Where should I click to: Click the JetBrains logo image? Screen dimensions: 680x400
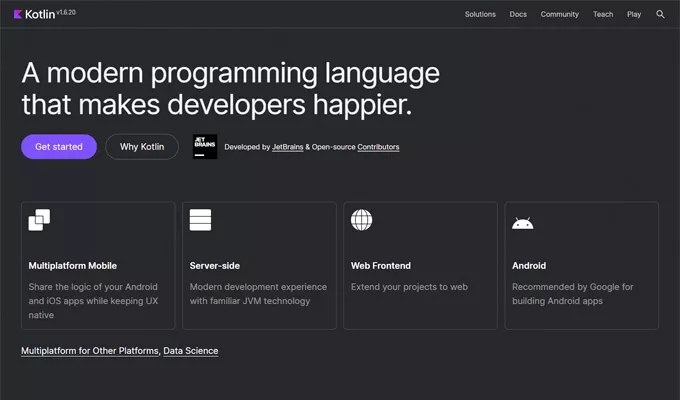click(205, 147)
